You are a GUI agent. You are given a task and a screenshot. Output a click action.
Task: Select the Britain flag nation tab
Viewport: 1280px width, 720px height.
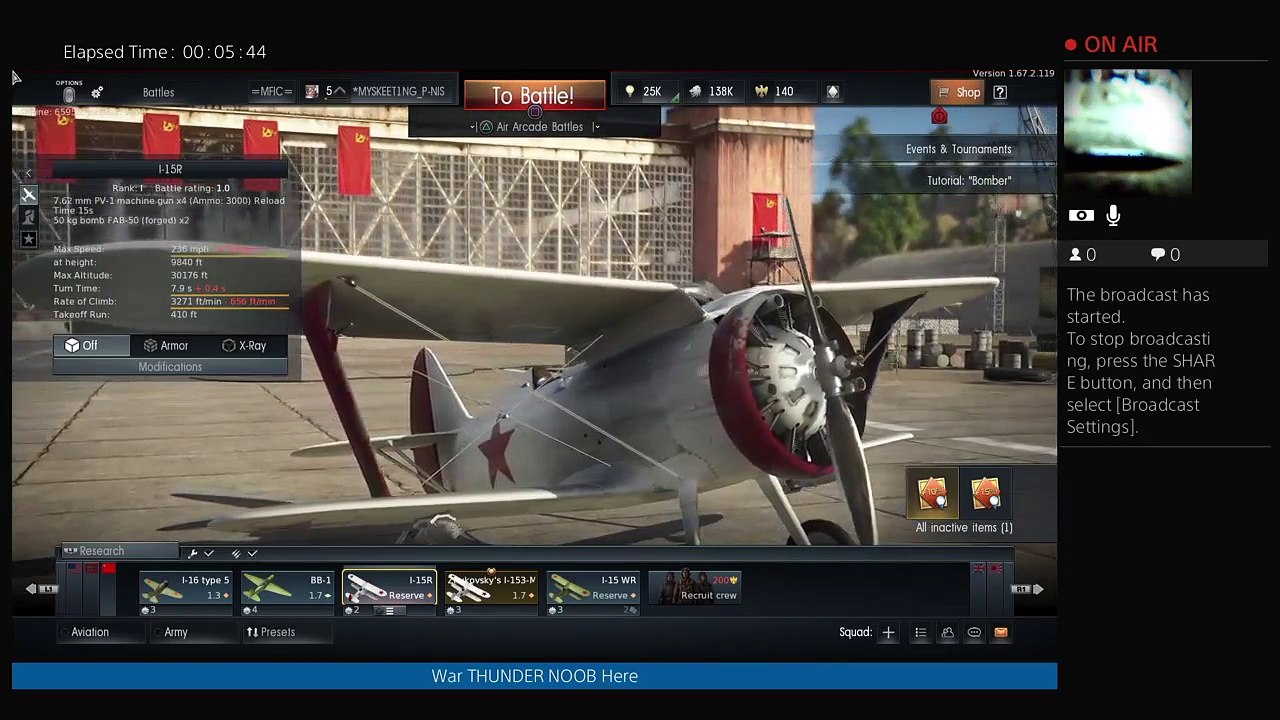(978, 569)
